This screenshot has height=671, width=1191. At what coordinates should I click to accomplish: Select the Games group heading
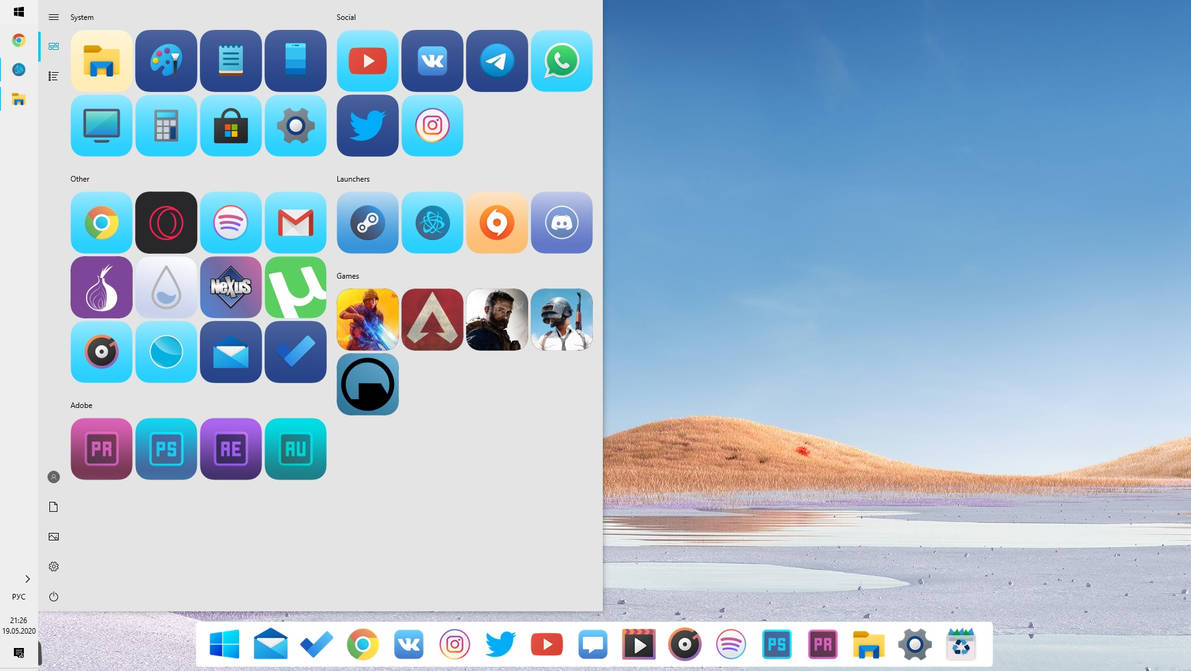[348, 276]
